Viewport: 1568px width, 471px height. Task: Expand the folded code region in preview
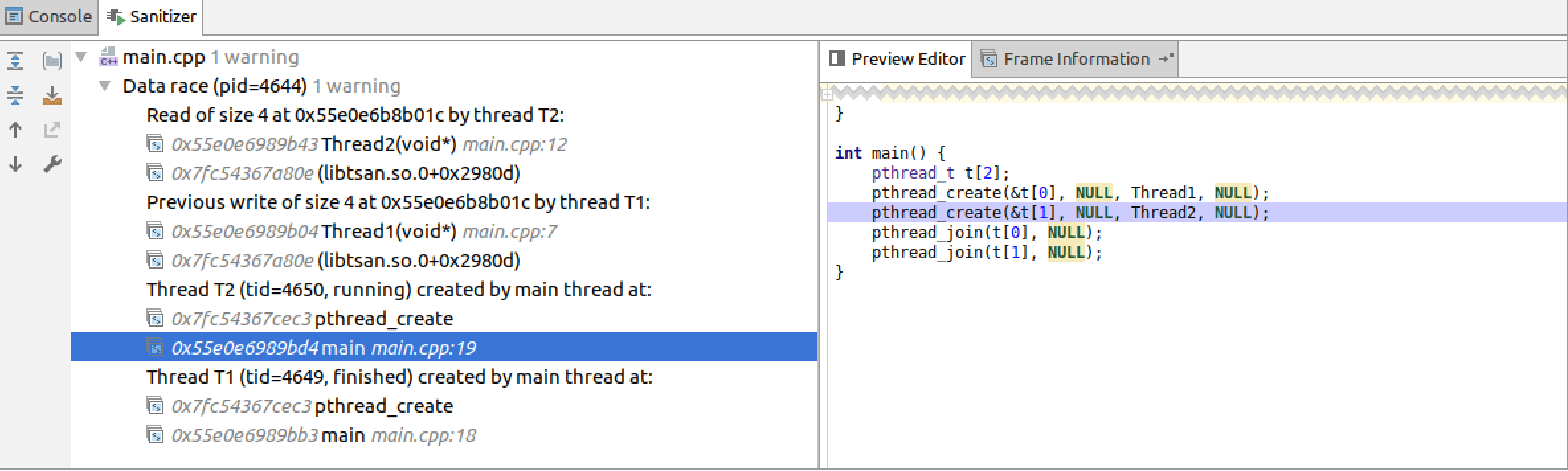click(827, 95)
